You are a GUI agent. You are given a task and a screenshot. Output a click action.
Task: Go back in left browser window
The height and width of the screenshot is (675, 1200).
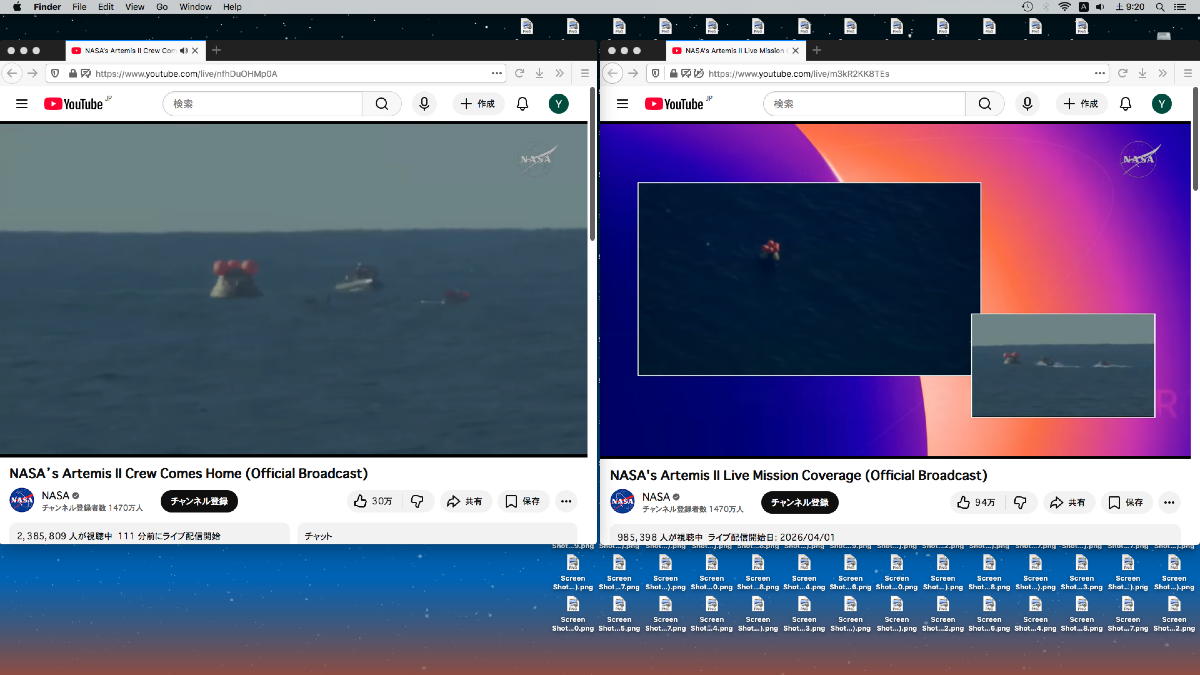pos(12,73)
